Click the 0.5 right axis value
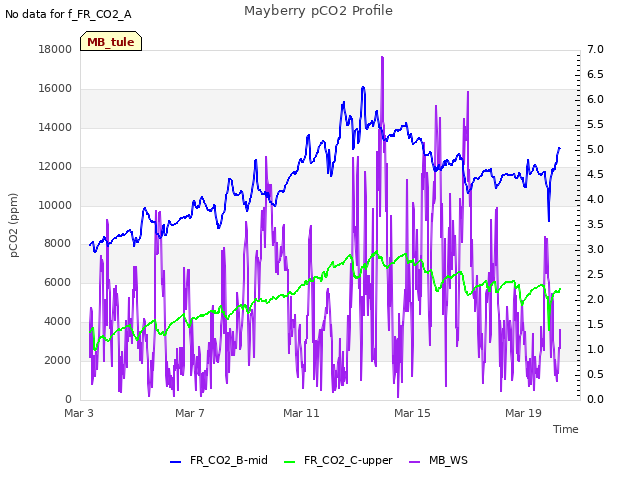The width and height of the screenshot is (640, 480). point(595,374)
